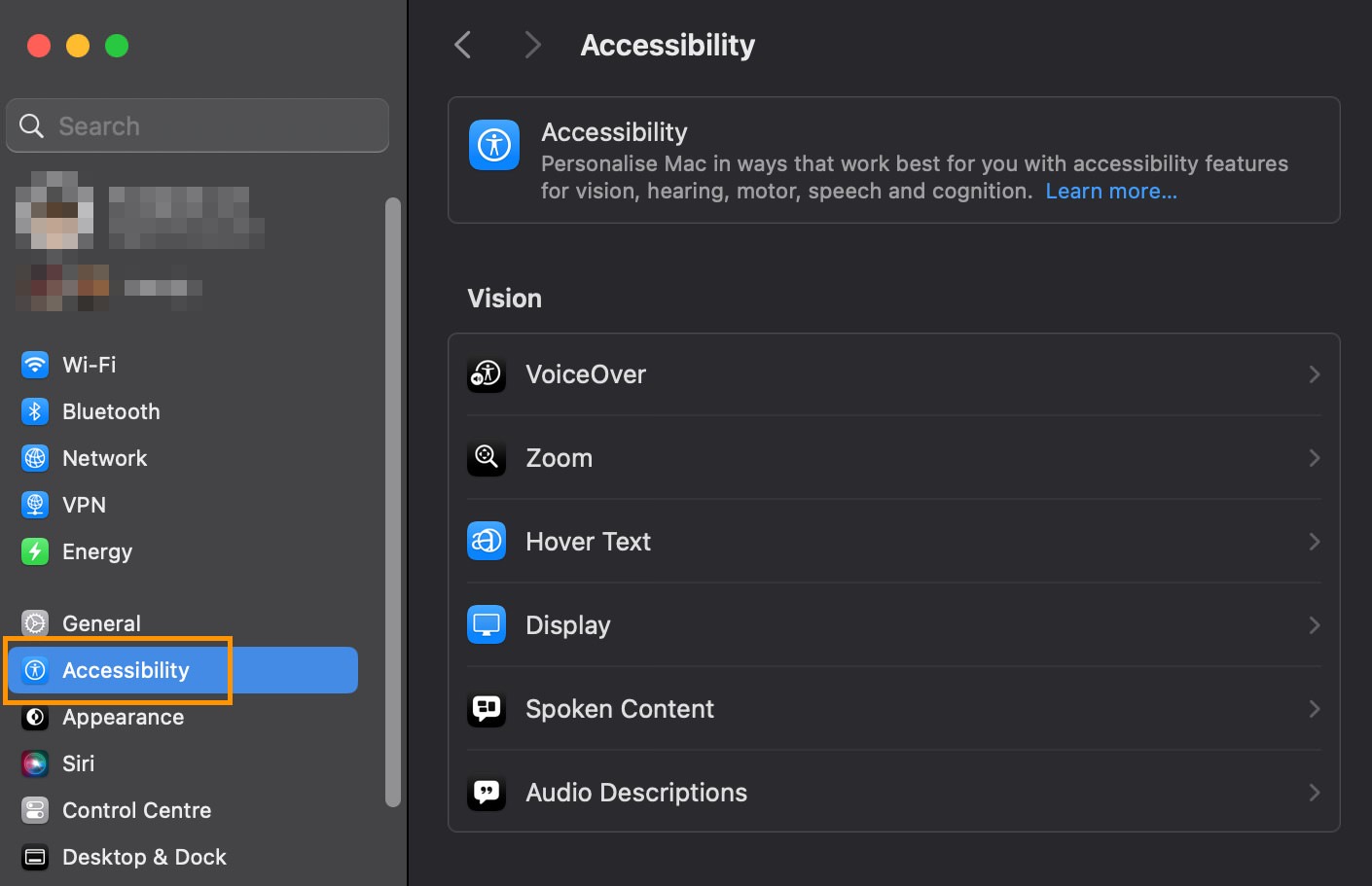Click the green Energy bolt icon
Image resolution: width=1372 pixels, height=886 pixels.
(x=35, y=551)
